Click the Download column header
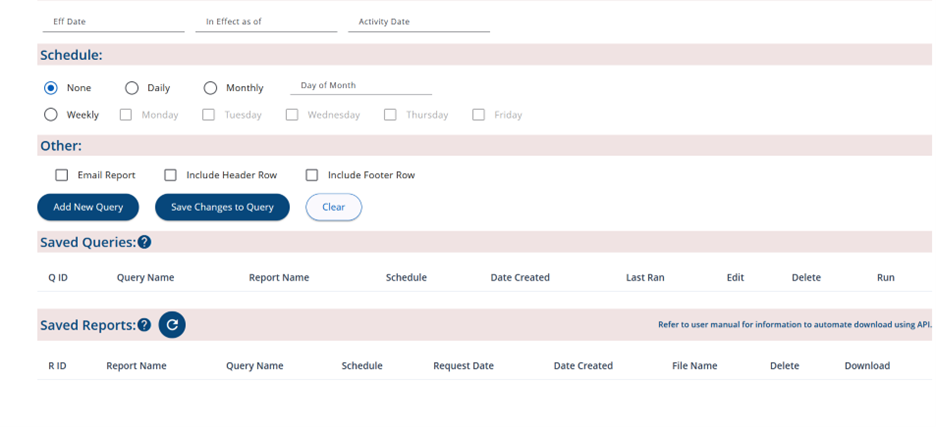Image resolution: width=936 pixels, height=427 pixels. (867, 365)
